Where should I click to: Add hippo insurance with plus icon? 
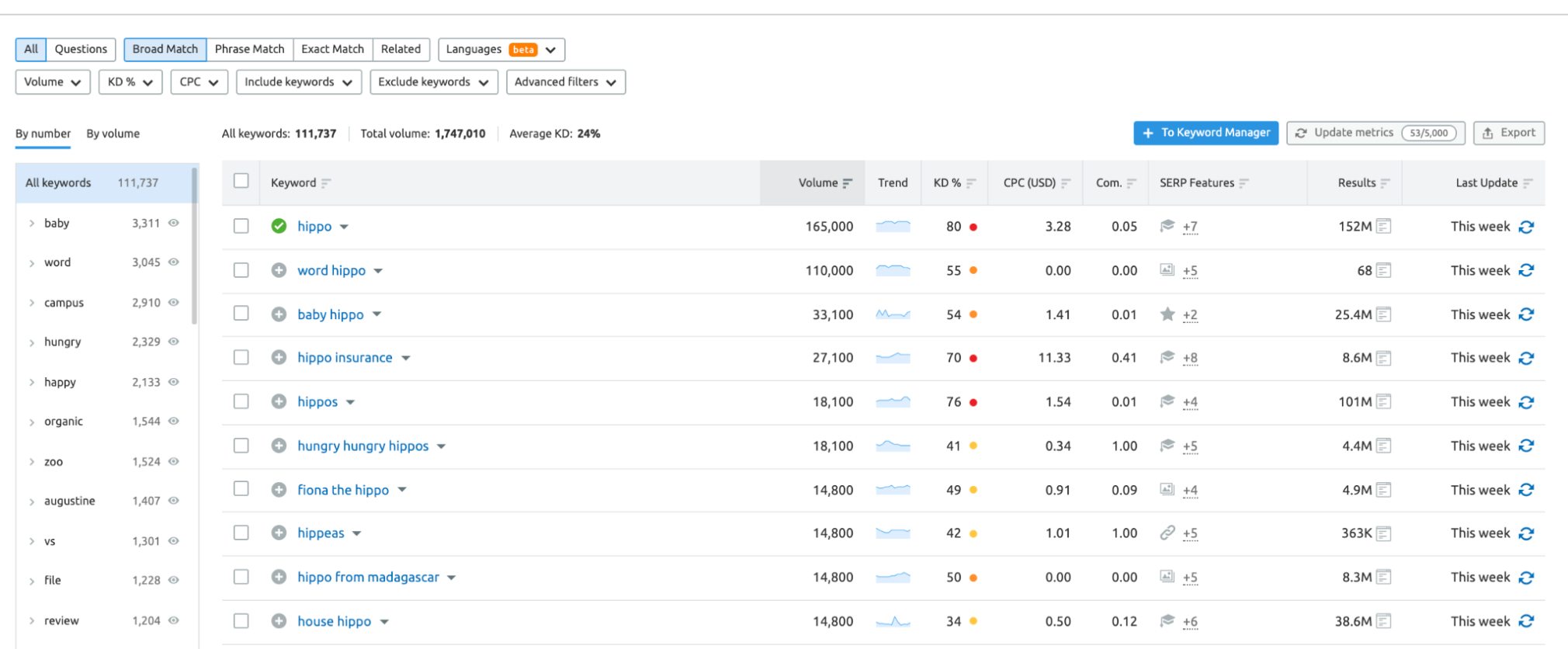[x=279, y=357]
